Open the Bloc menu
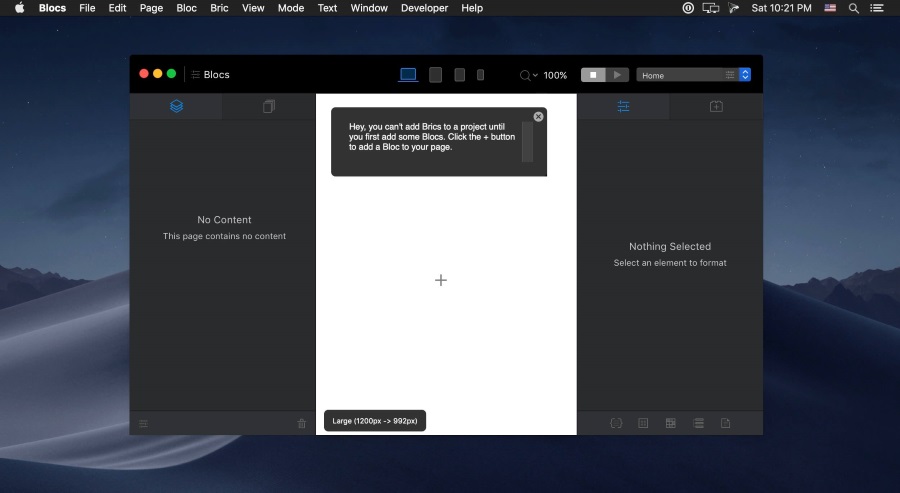 click(187, 8)
